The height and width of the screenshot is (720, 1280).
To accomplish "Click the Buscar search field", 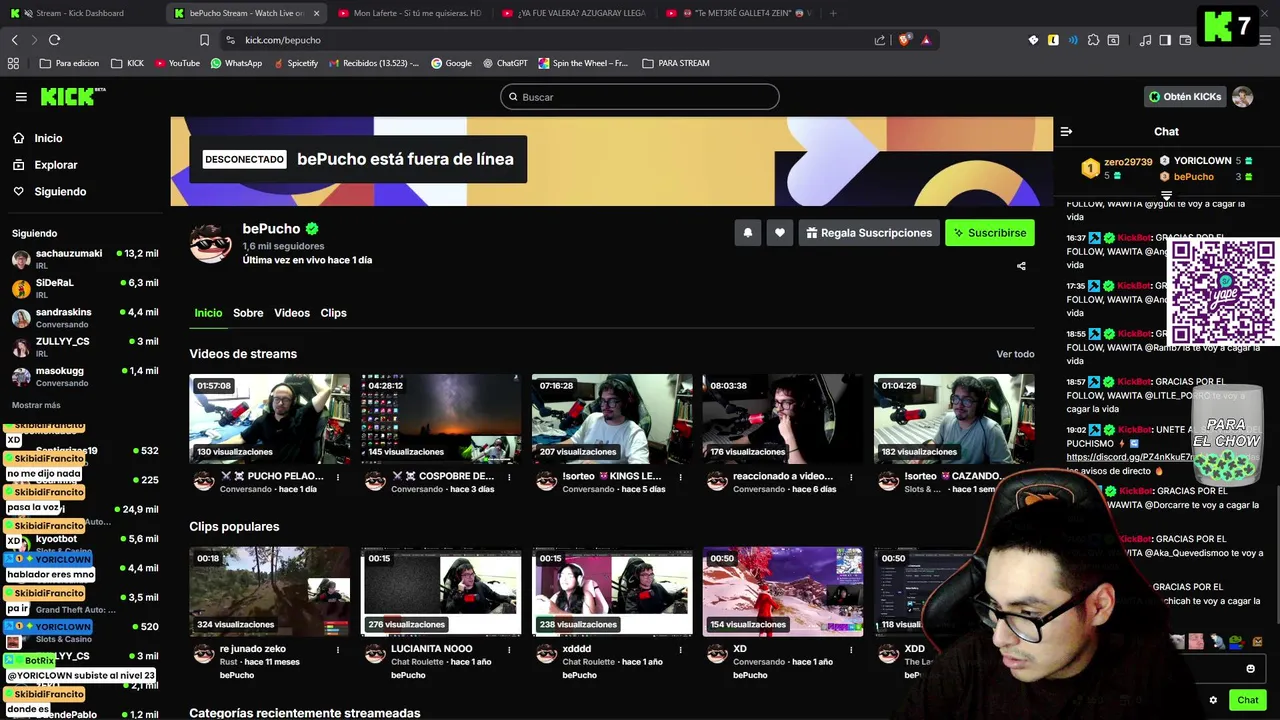I will [x=640, y=97].
